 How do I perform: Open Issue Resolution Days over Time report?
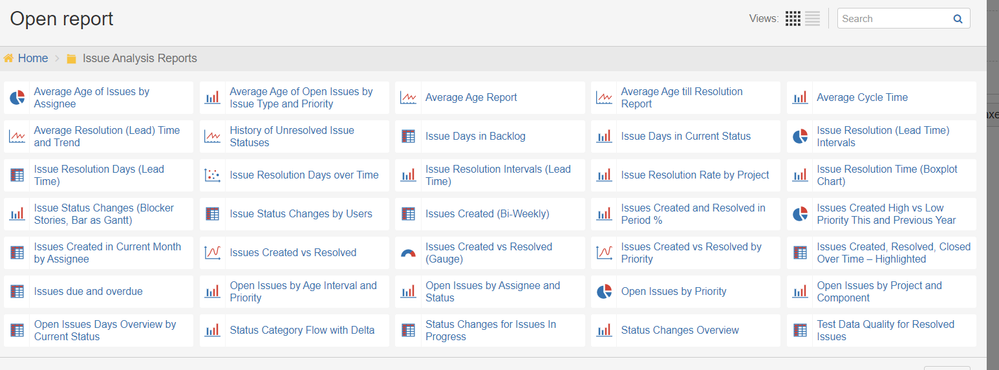[x=304, y=175]
